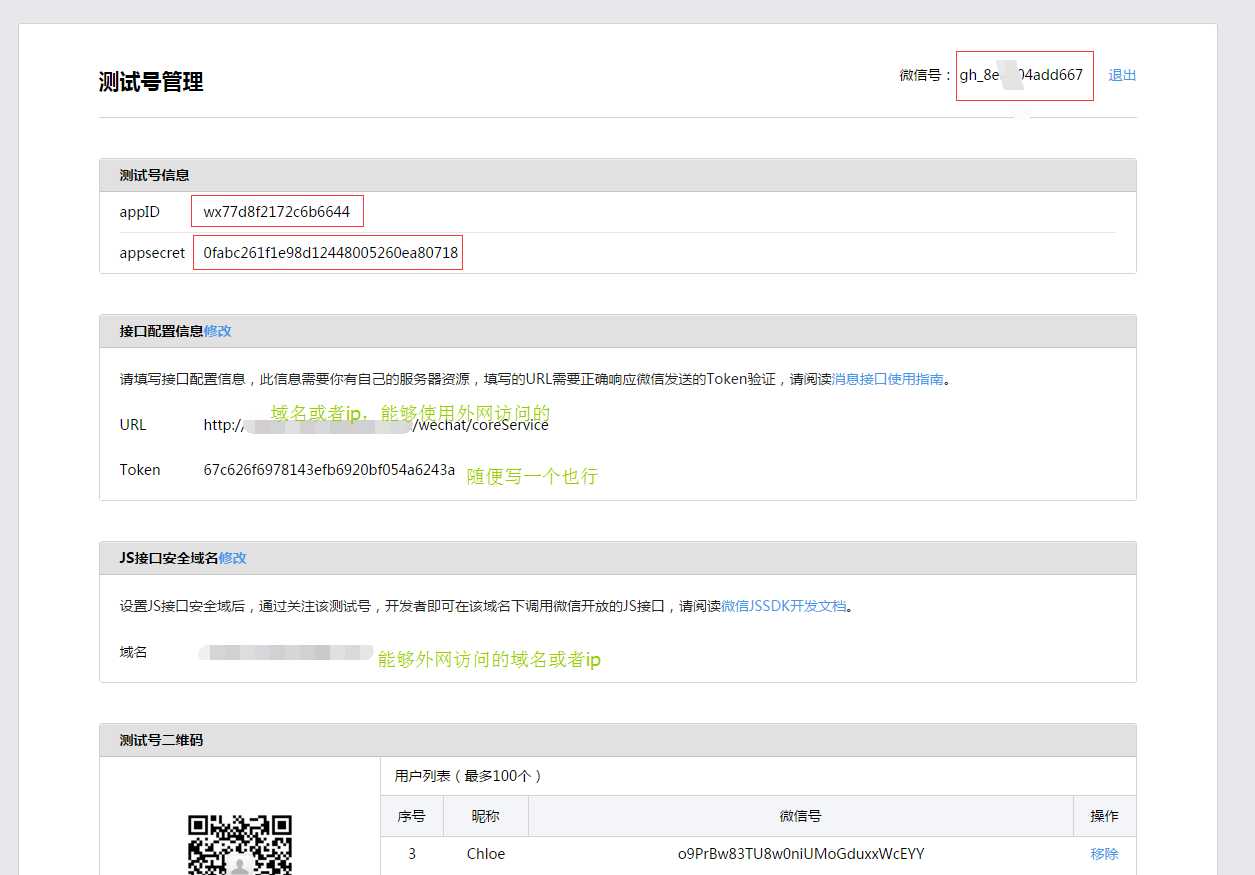
Task: Click the 微信号 column header in user table
Action: 801,816
